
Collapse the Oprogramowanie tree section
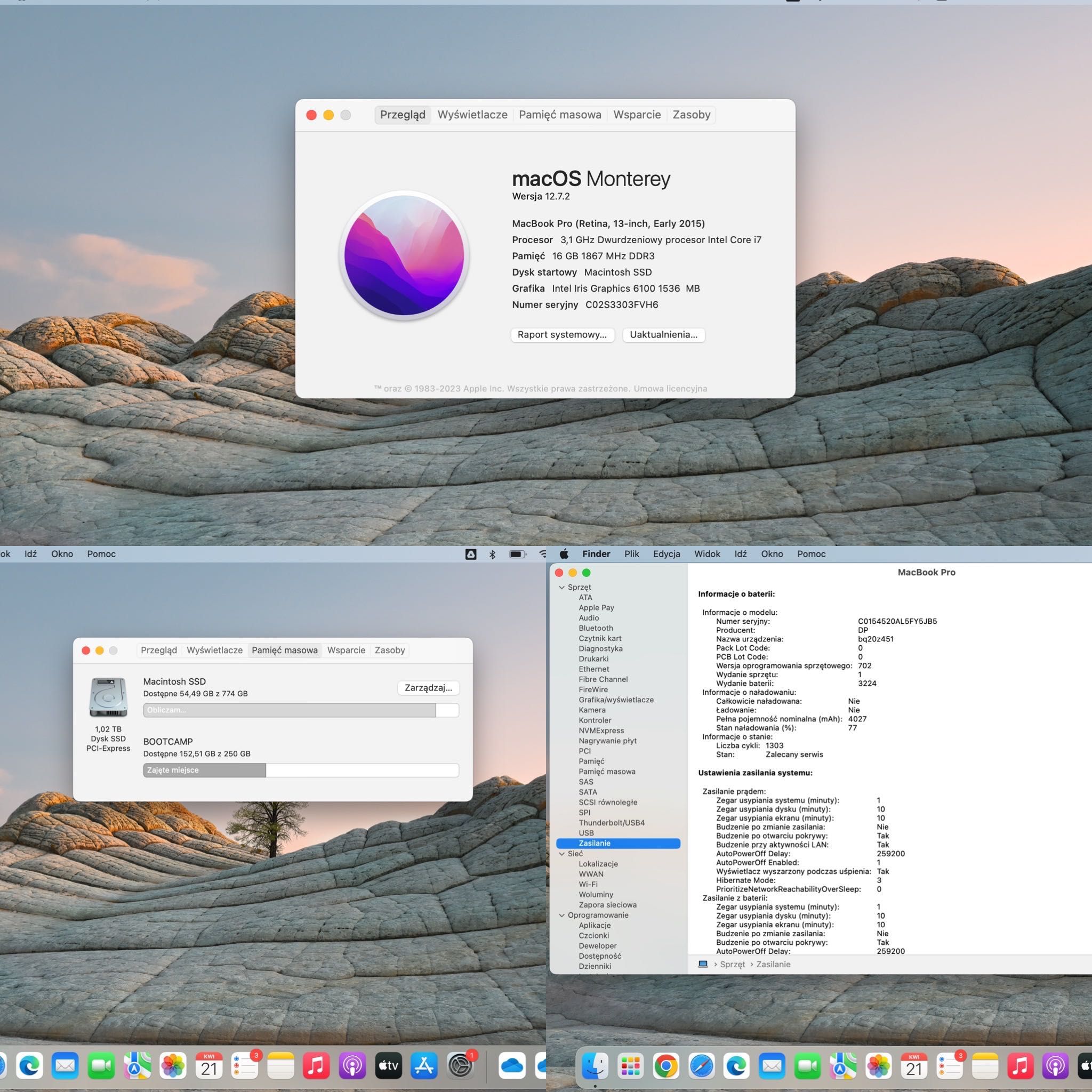click(x=562, y=915)
